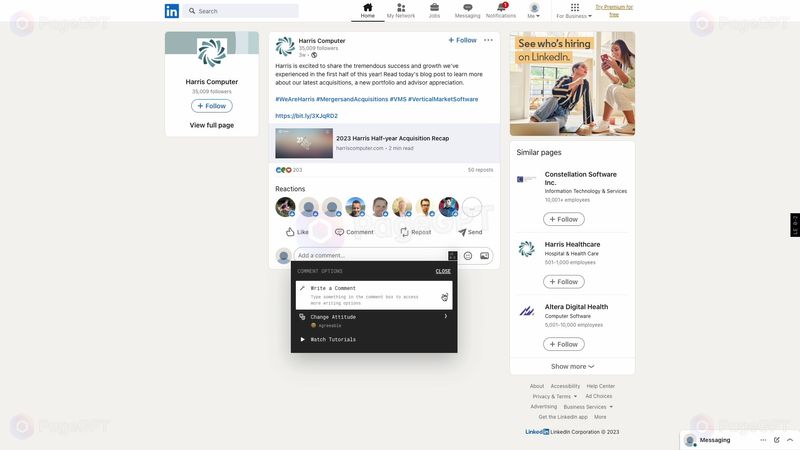Click Harris Healthcare logo
Image resolution: width=800 pixels, height=450 pixels.
527,249
